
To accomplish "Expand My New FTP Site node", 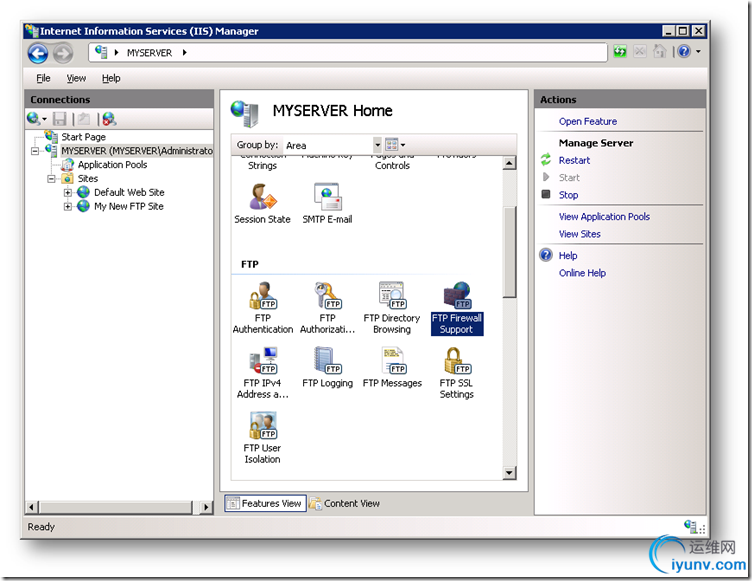I will pos(68,207).
